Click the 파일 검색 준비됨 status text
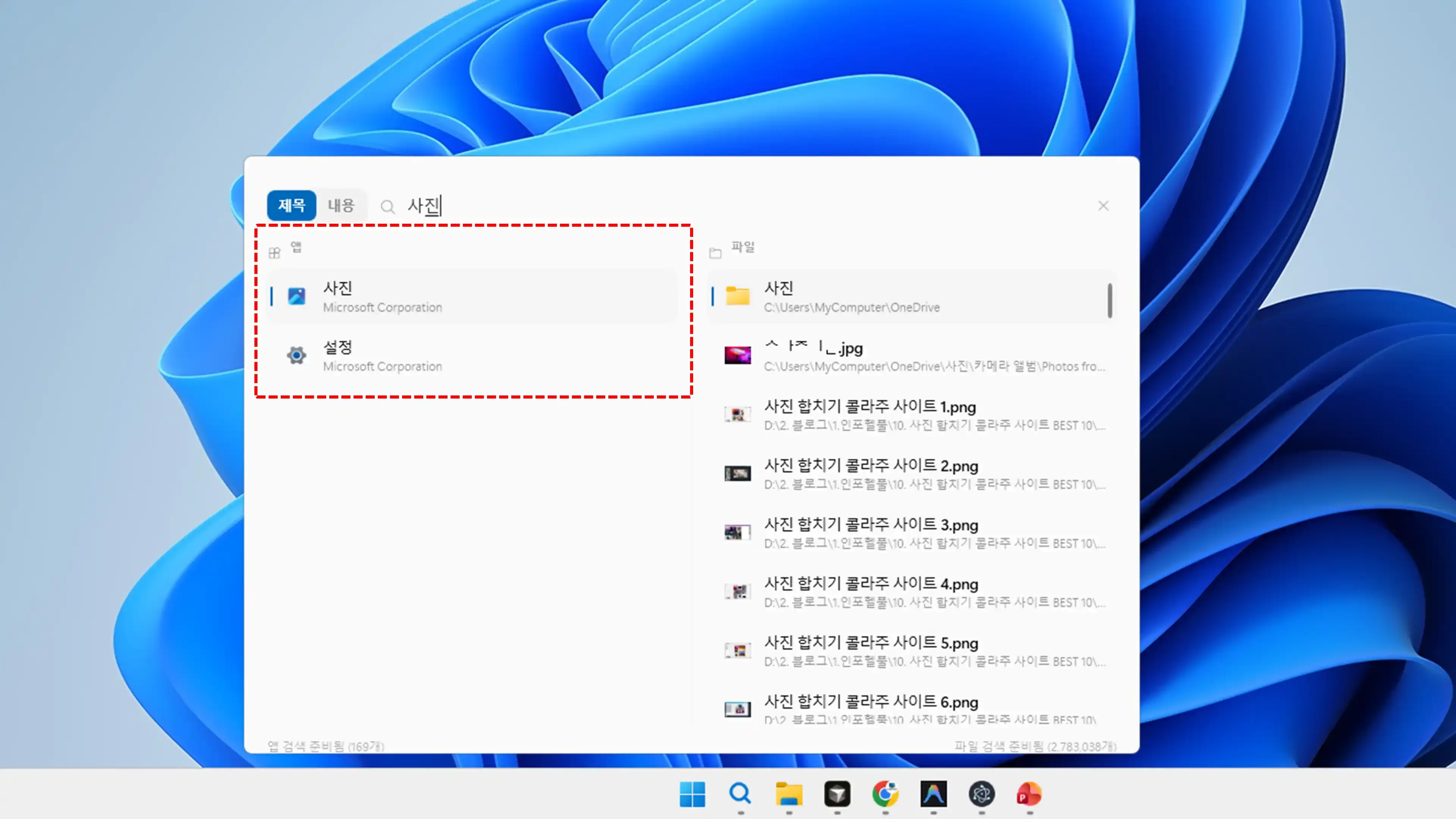This screenshot has width=1456, height=819. tap(1036, 746)
